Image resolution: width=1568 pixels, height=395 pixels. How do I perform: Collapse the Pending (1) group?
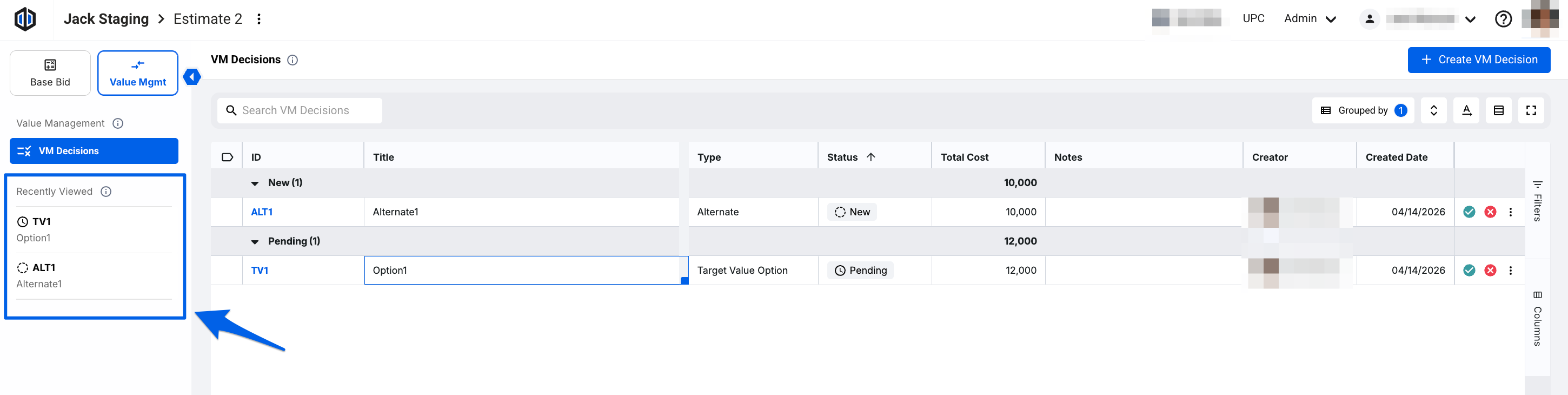point(255,242)
